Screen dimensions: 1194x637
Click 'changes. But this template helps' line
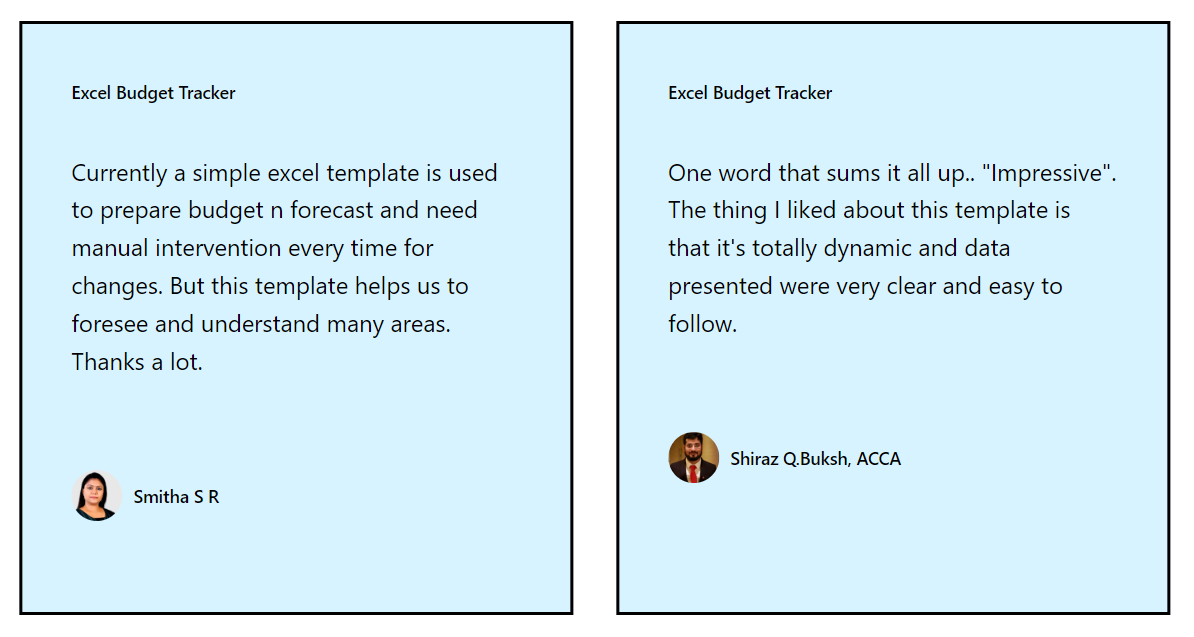click(270, 286)
